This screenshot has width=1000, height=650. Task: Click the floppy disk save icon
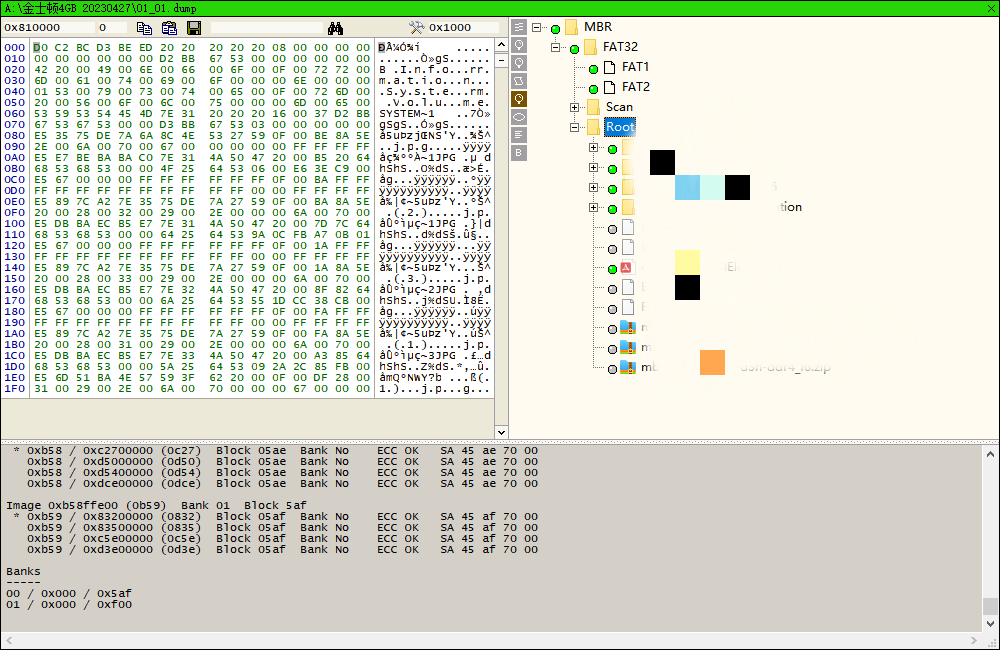point(194,28)
